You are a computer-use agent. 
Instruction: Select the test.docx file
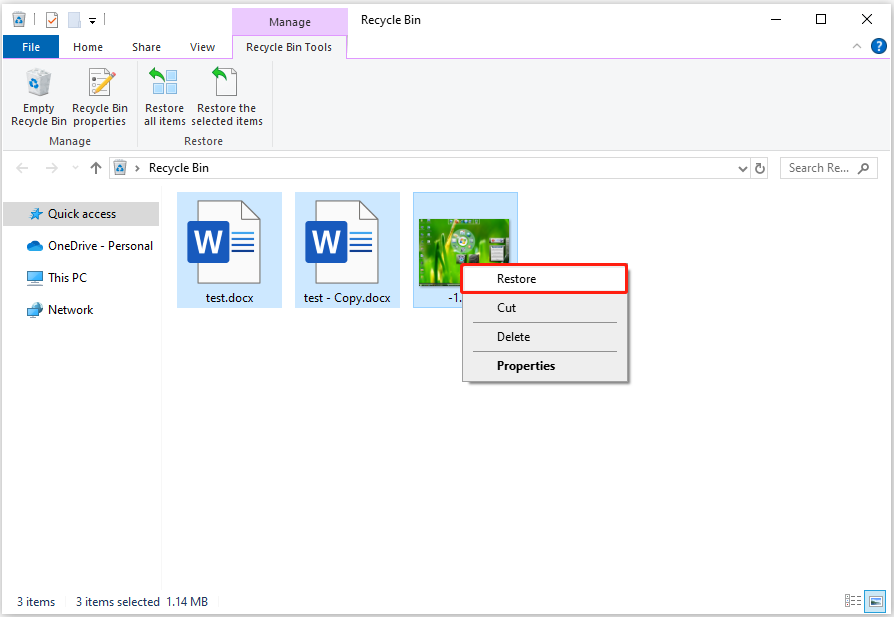click(229, 250)
